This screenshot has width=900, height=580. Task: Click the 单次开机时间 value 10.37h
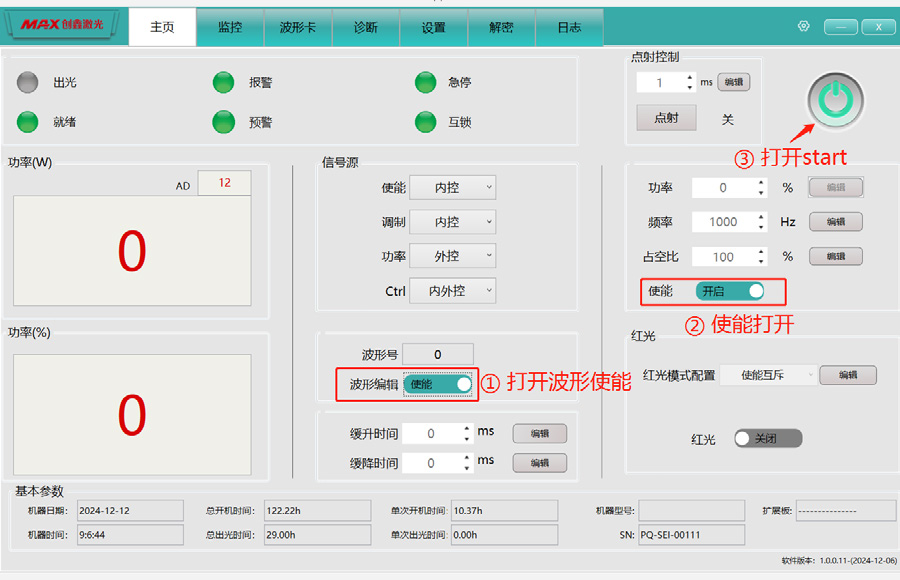[505, 511]
